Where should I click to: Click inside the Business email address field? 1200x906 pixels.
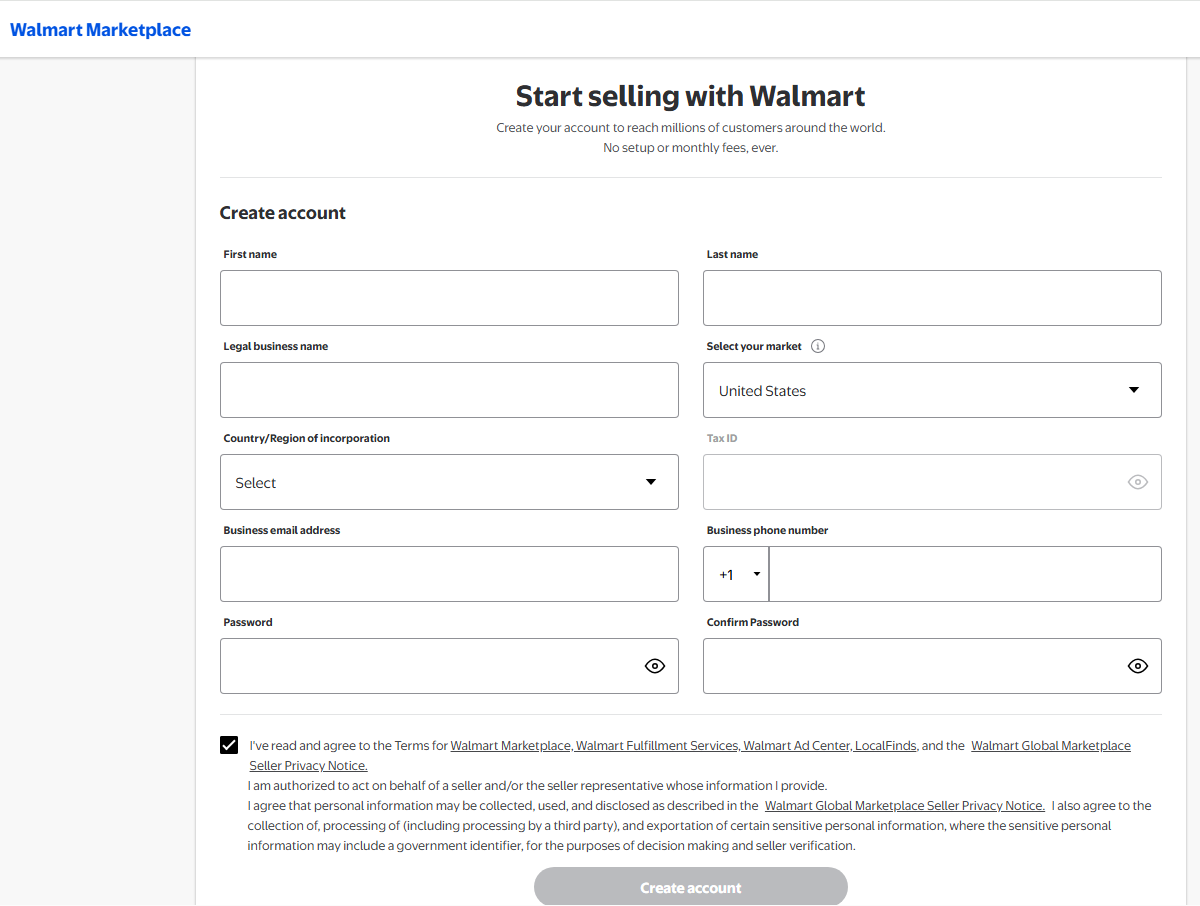[449, 573]
